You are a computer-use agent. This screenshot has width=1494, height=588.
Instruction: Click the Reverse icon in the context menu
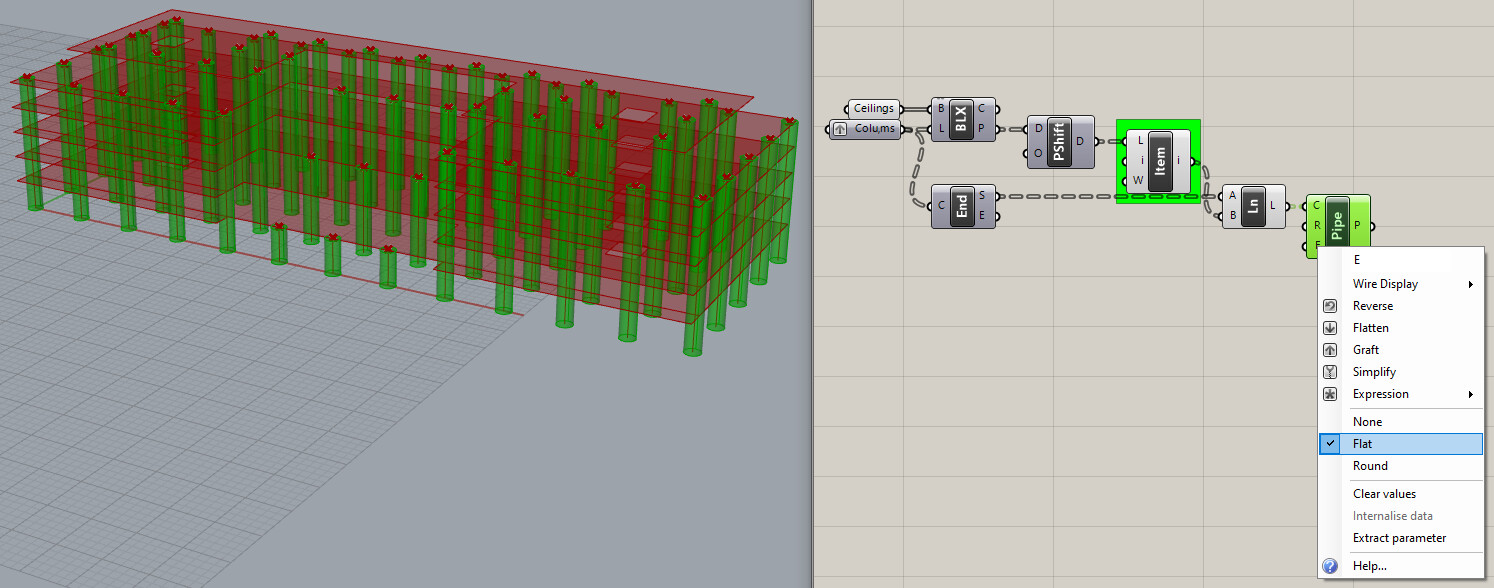[x=1330, y=305]
